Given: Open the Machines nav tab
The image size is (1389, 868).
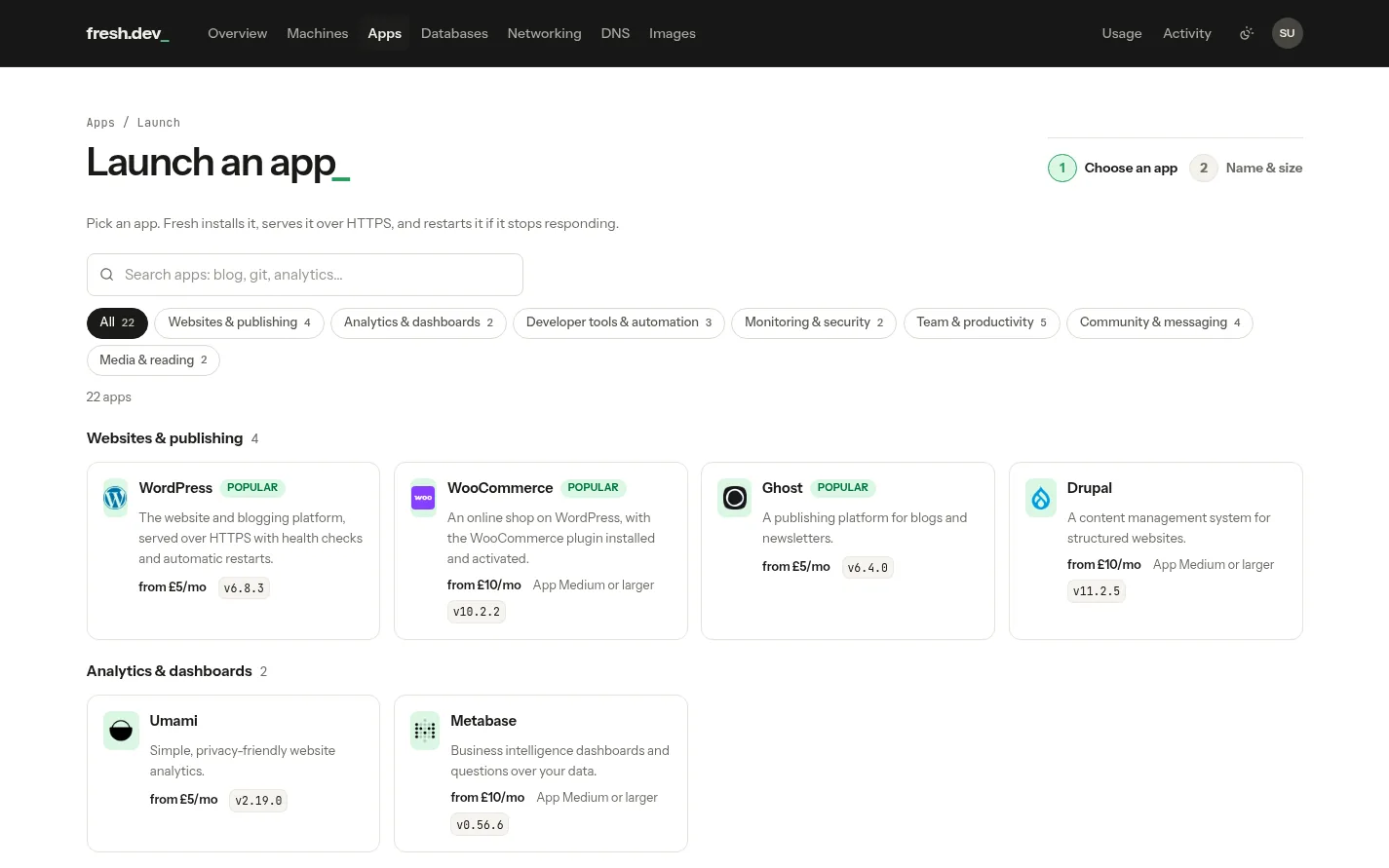Looking at the screenshot, I should (x=317, y=33).
